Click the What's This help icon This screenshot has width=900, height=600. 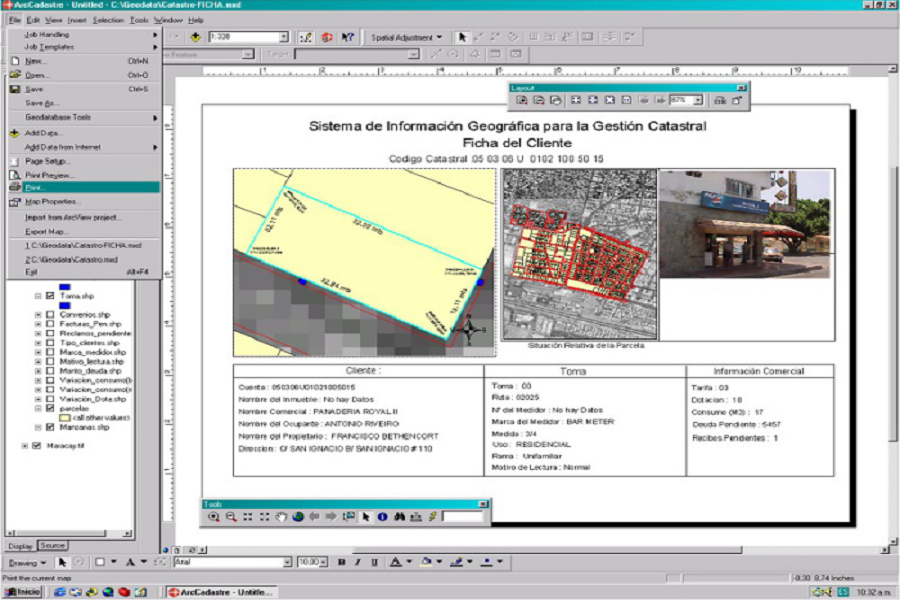click(347, 37)
